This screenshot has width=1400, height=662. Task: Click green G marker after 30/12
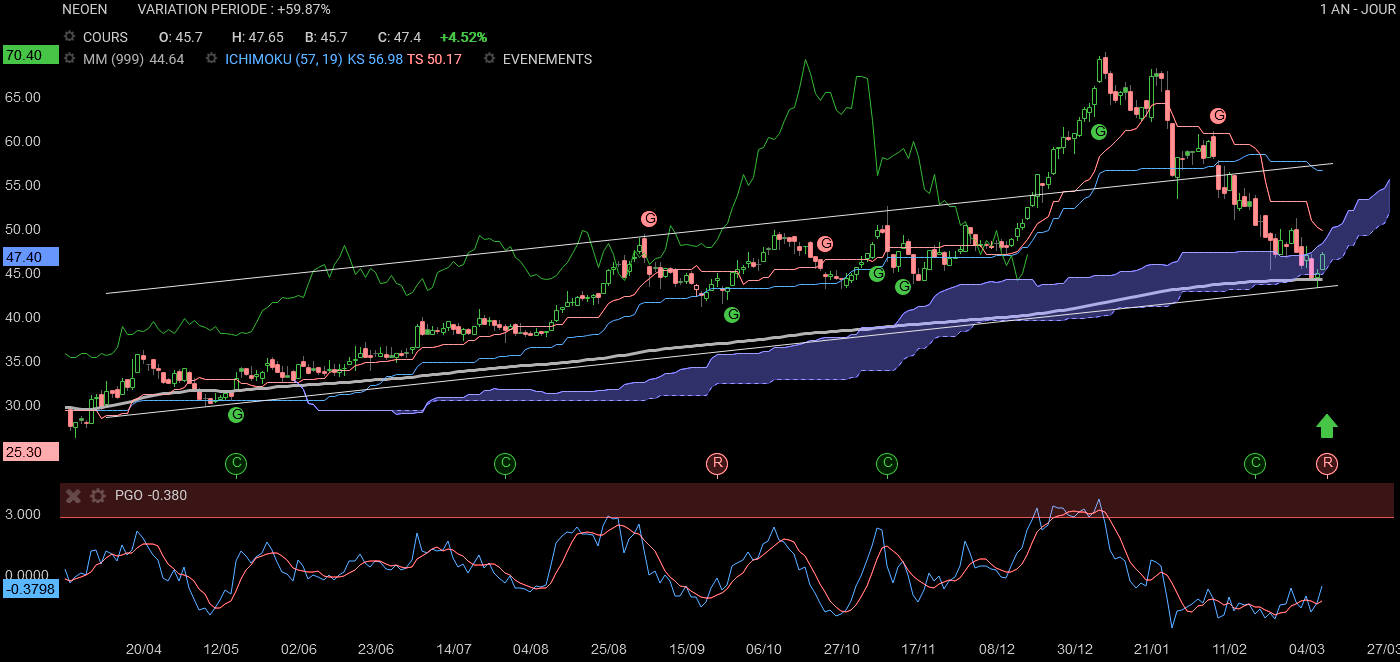pyautogui.click(x=1099, y=131)
